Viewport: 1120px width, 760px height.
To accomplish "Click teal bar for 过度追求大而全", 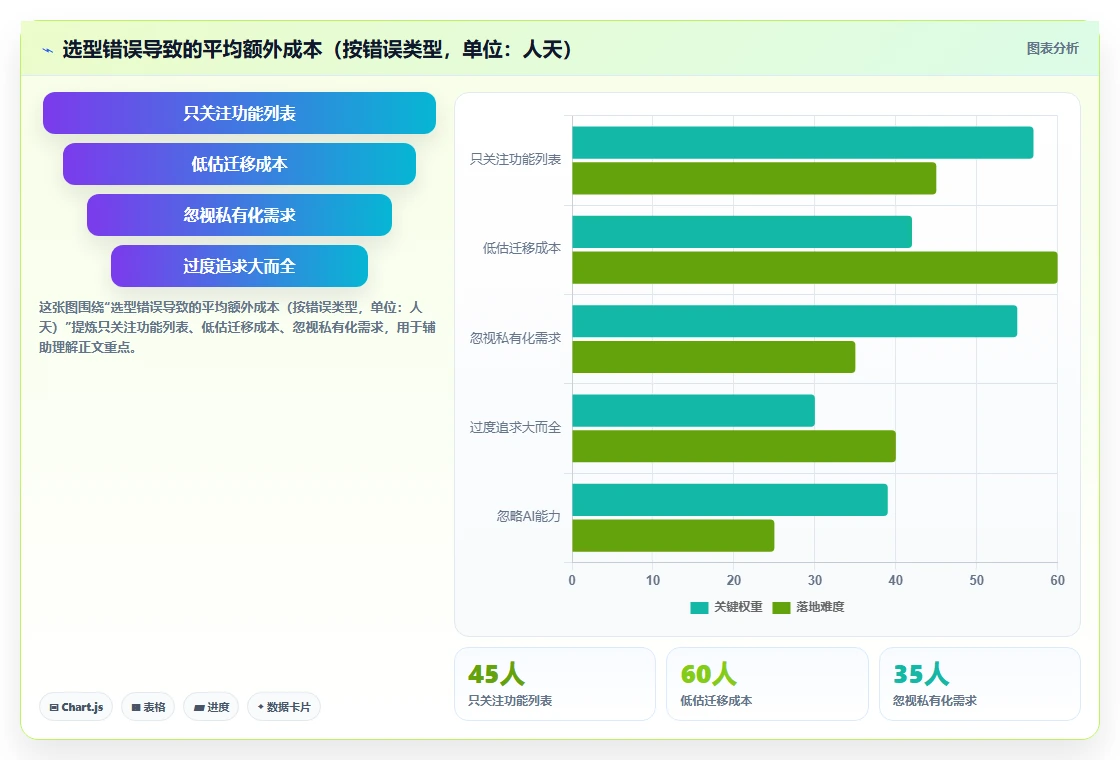I will click(x=694, y=411).
